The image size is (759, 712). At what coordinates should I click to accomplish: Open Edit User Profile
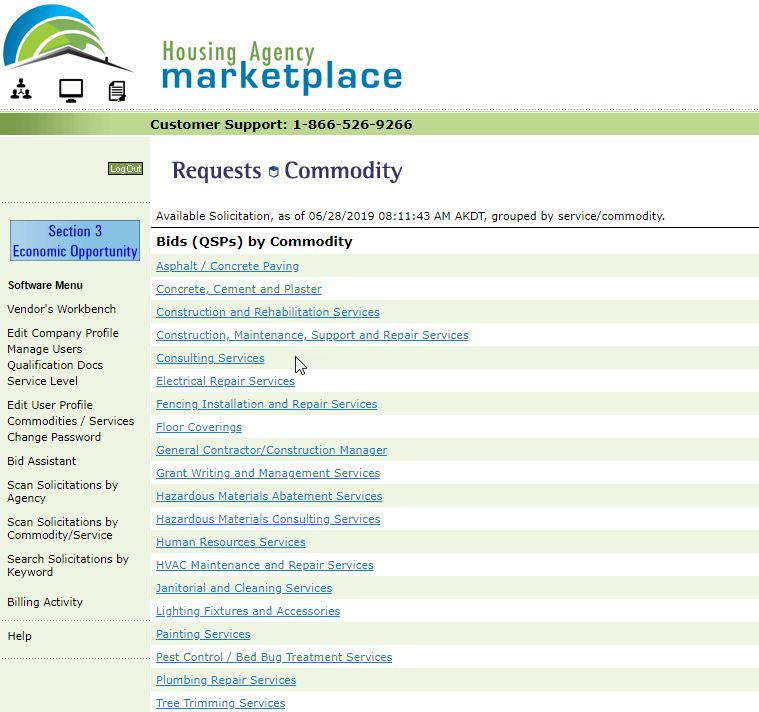coord(50,405)
